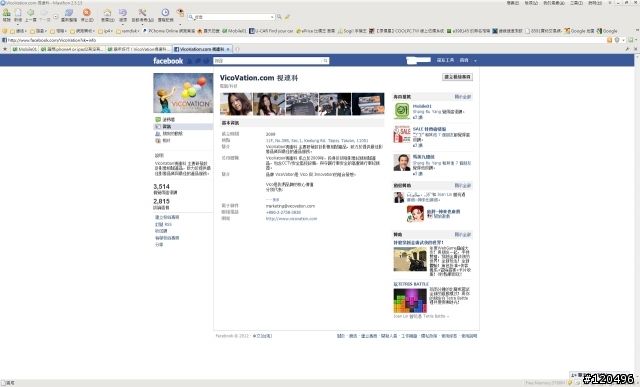Open friend requests icon beside facebook logo
This screenshot has height=387, width=640.
[x=190, y=61]
